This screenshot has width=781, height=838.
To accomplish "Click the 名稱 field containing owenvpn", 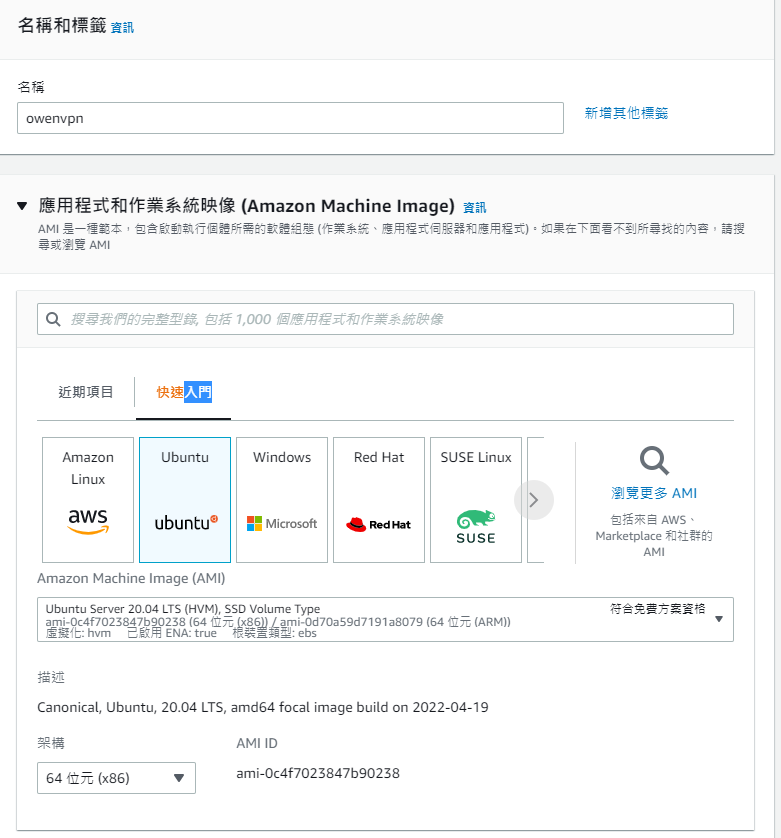I will pyautogui.click(x=290, y=118).
